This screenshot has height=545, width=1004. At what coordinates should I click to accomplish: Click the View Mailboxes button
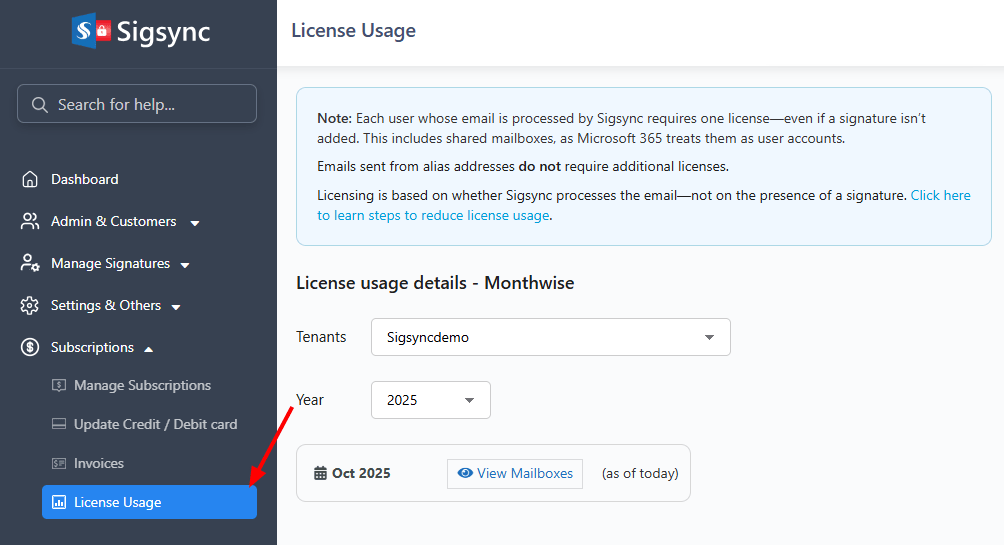515,474
